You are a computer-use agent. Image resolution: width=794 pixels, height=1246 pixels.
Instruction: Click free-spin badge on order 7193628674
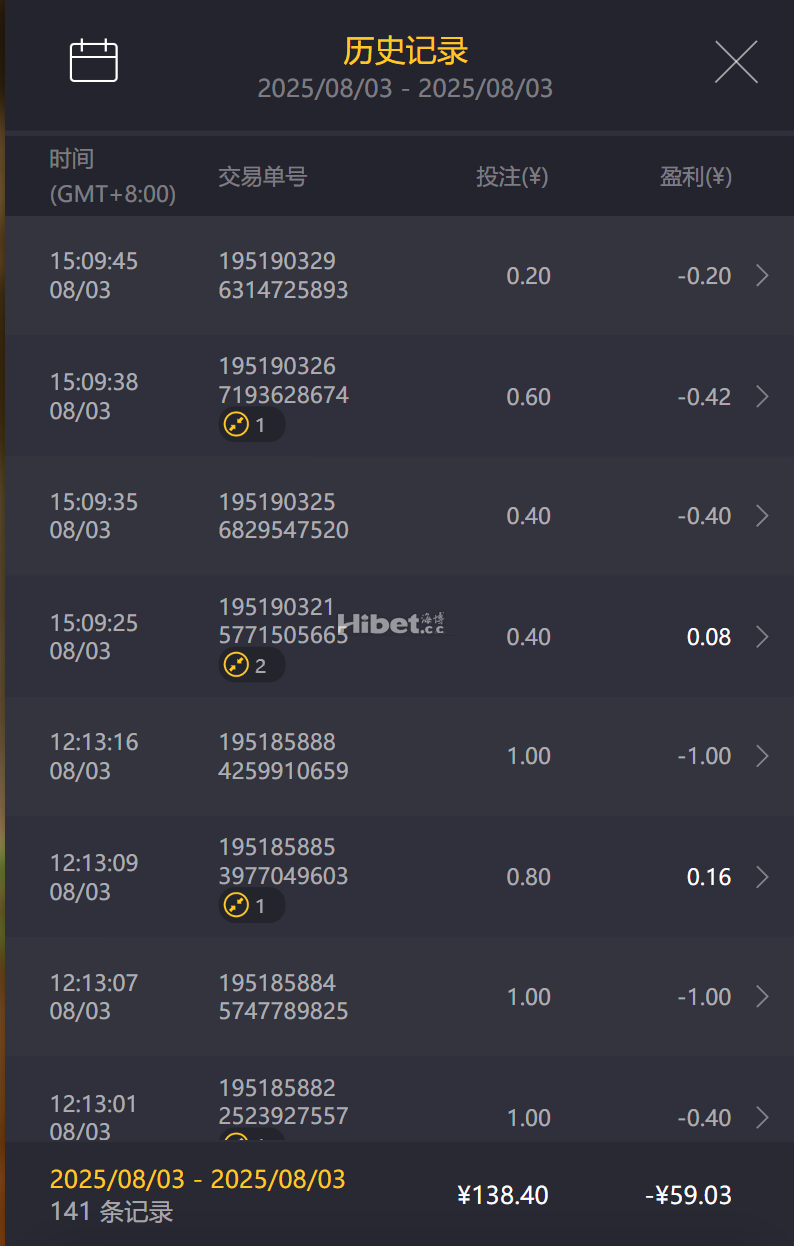pyautogui.click(x=251, y=425)
